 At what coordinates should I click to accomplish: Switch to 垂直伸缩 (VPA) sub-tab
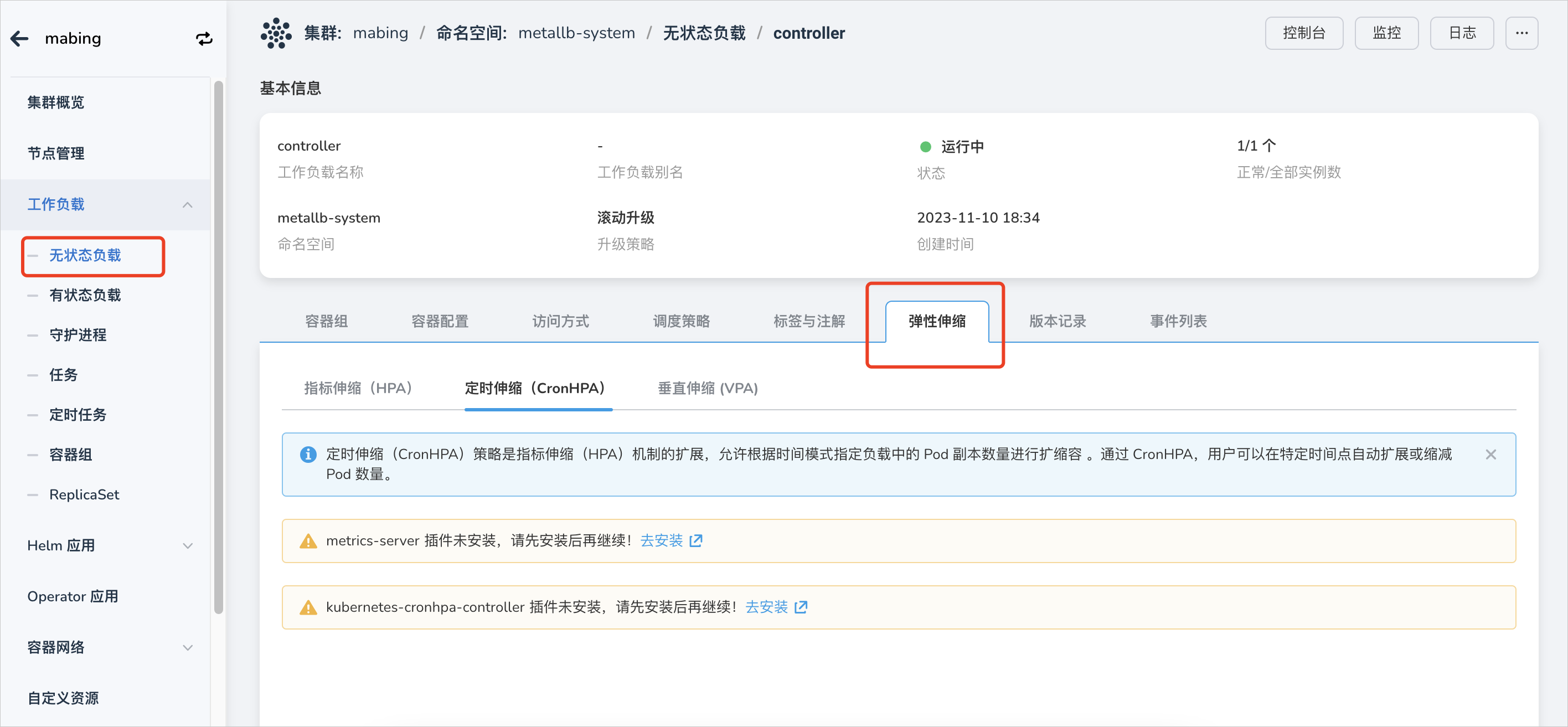(707, 388)
